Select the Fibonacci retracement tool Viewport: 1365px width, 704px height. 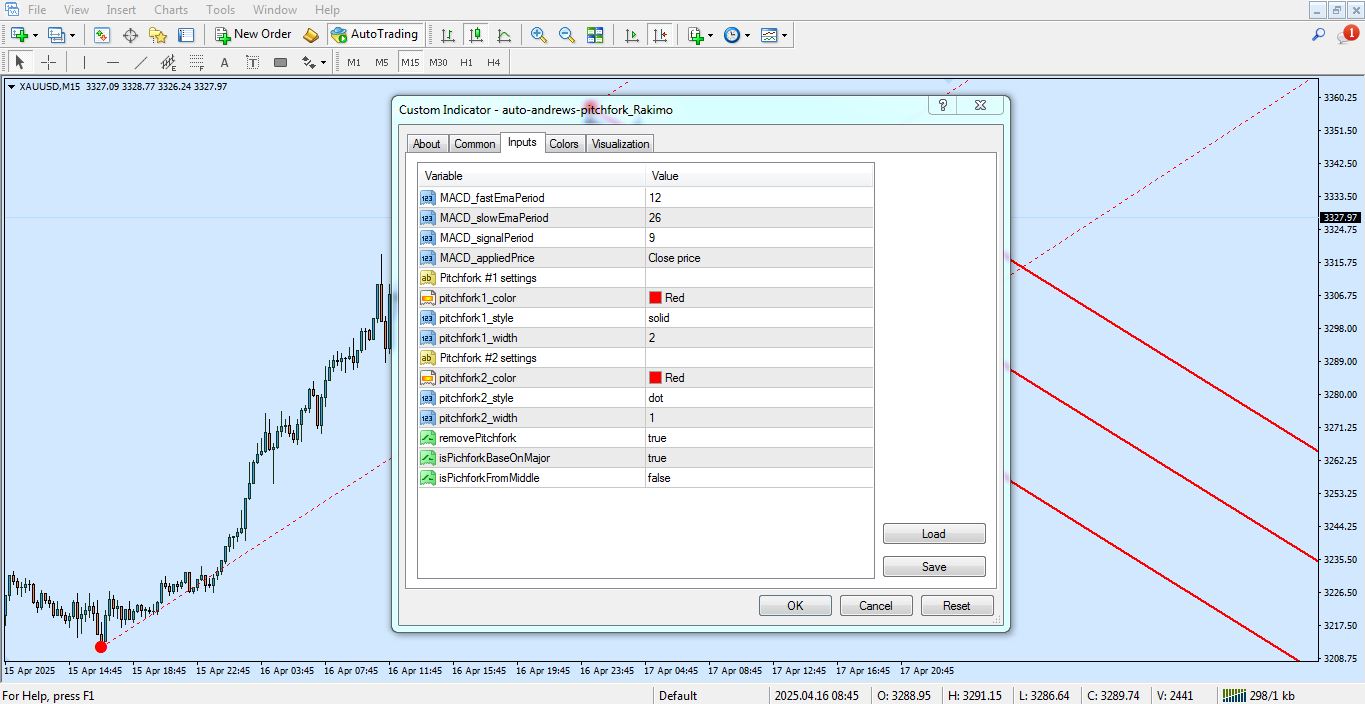pos(197,62)
